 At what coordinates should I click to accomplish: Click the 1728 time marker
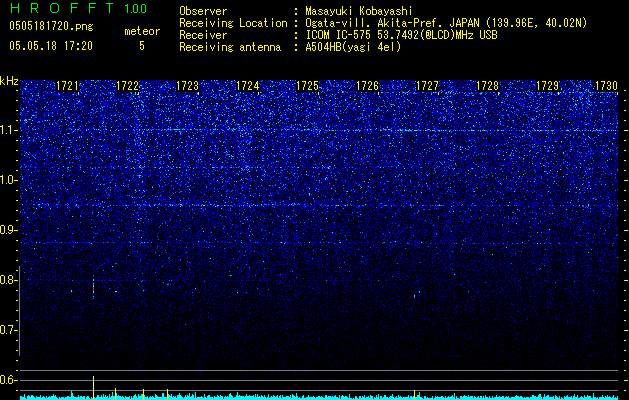pyautogui.click(x=487, y=86)
